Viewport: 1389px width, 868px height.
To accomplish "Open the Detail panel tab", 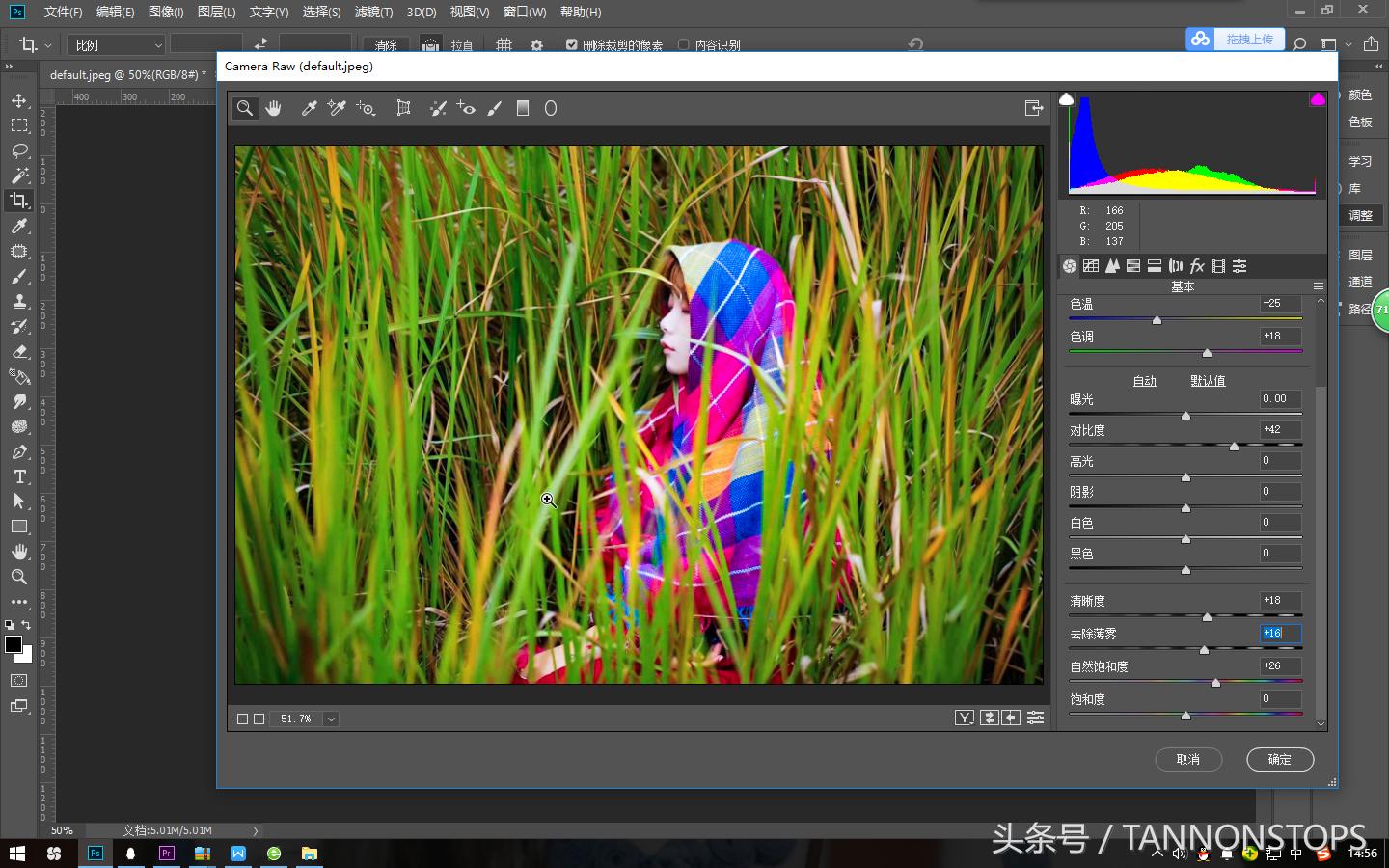I will tap(1111, 266).
